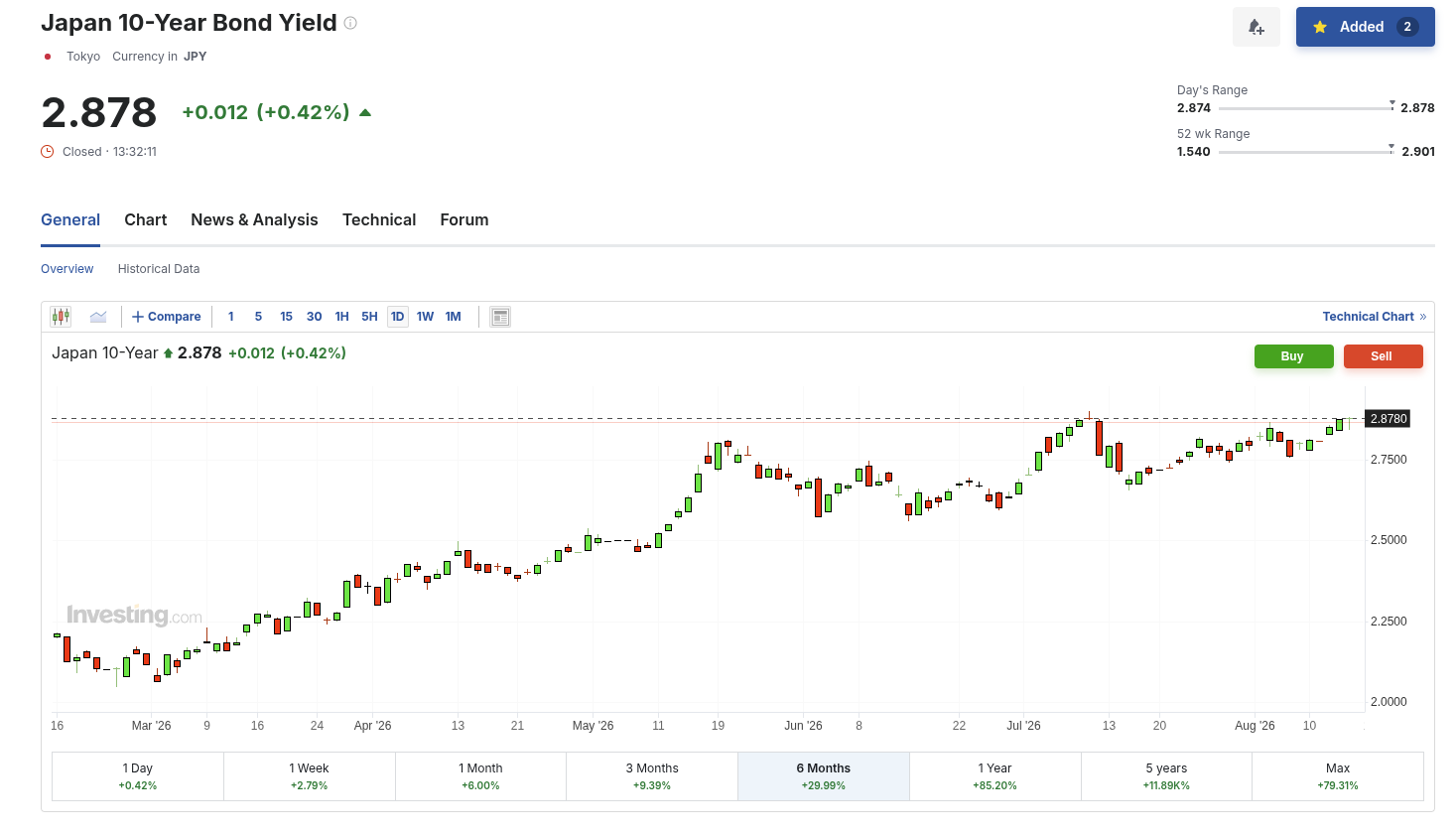The width and height of the screenshot is (1456, 834).
Task: Click the plus Compare option
Action: pos(167,317)
